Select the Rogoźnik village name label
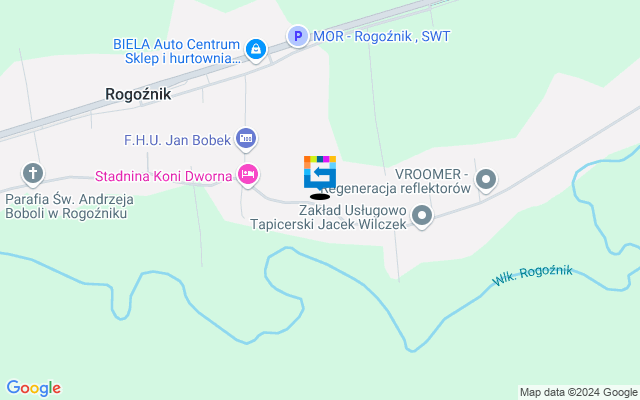The height and width of the screenshot is (400, 640). 138,94
